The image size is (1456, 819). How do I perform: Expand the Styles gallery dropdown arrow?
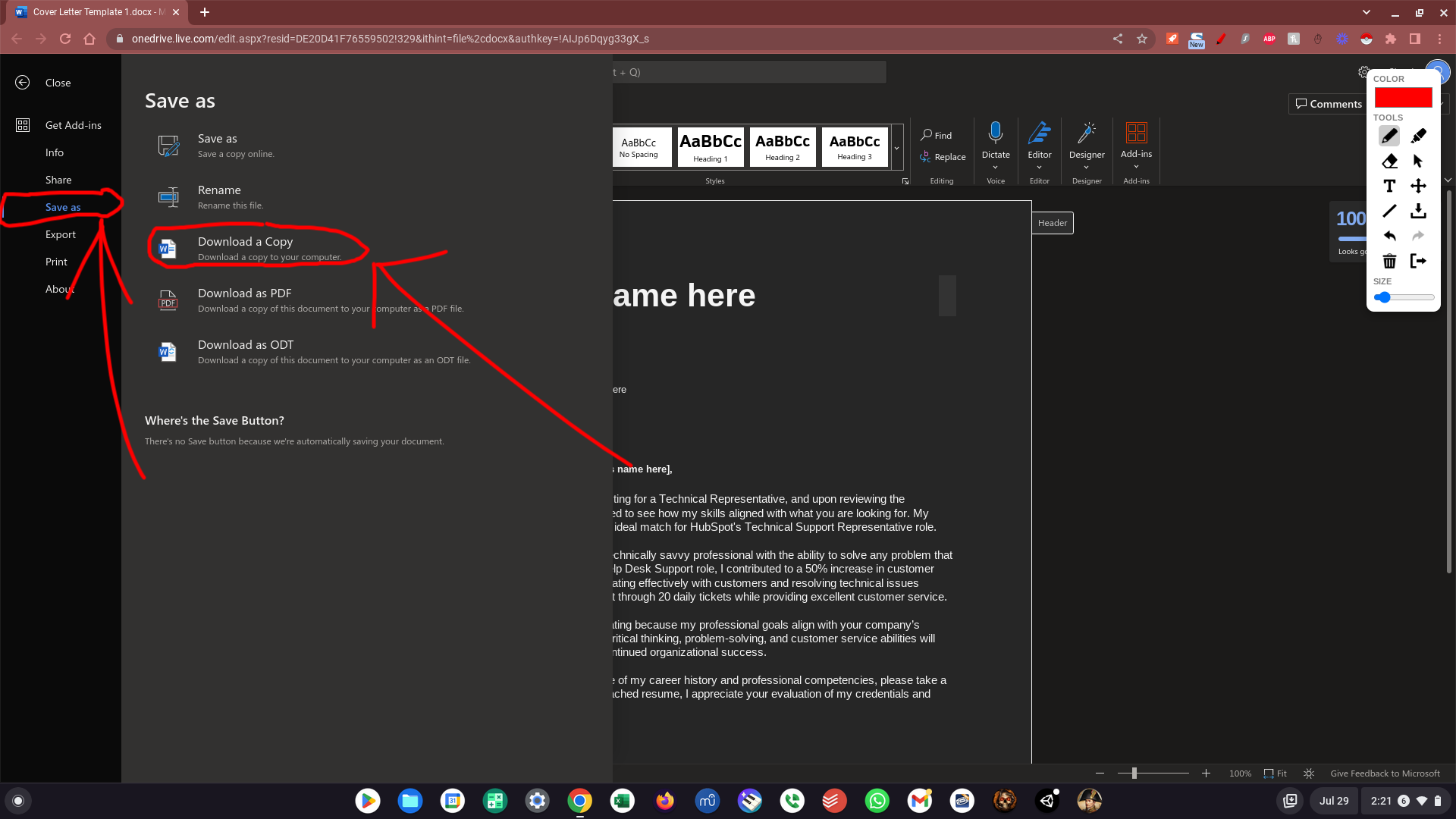pyautogui.click(x=896, y=148)
